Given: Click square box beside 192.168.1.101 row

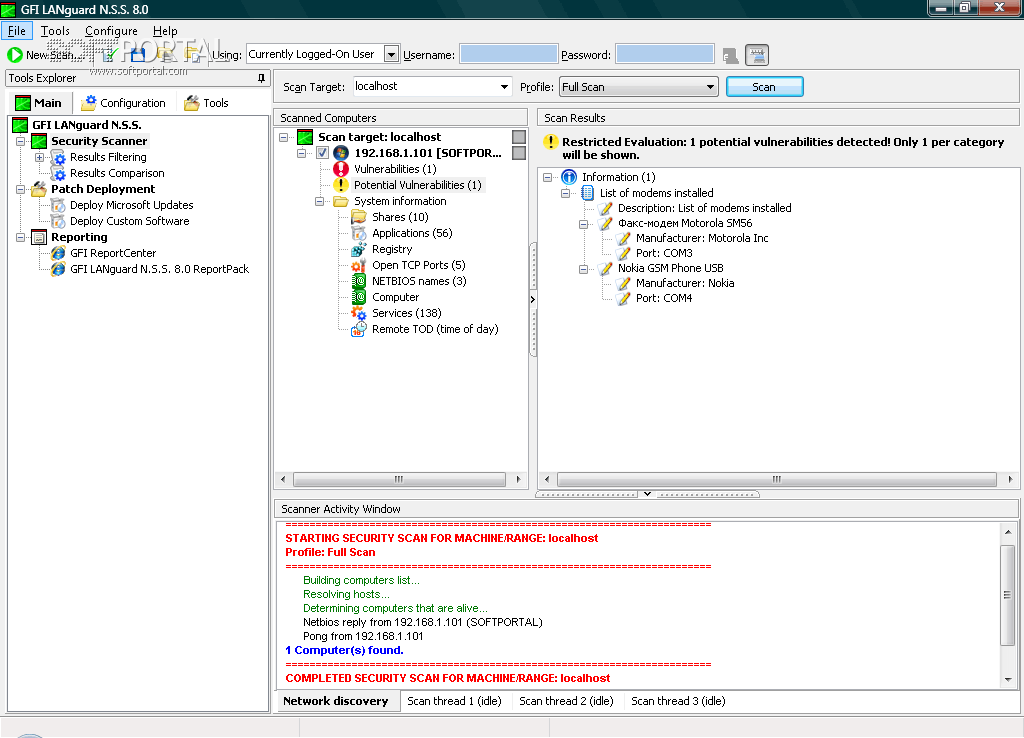Looking at the screenshot, I should [x=519, y=153].
